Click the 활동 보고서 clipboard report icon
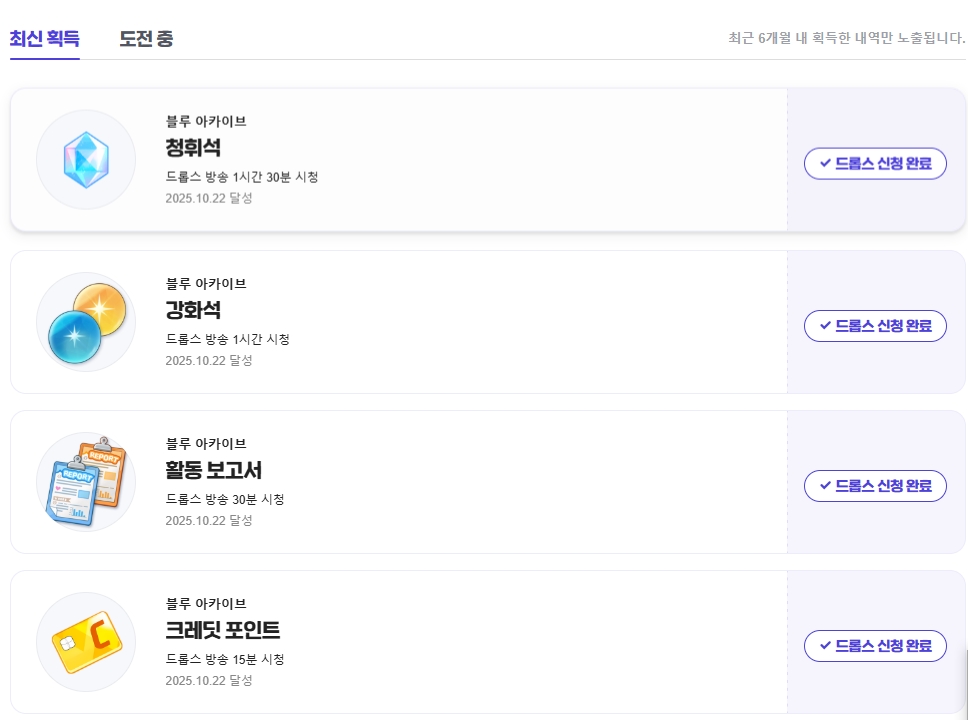The width and height of the screenshot is (968, 720). point(86,482)
